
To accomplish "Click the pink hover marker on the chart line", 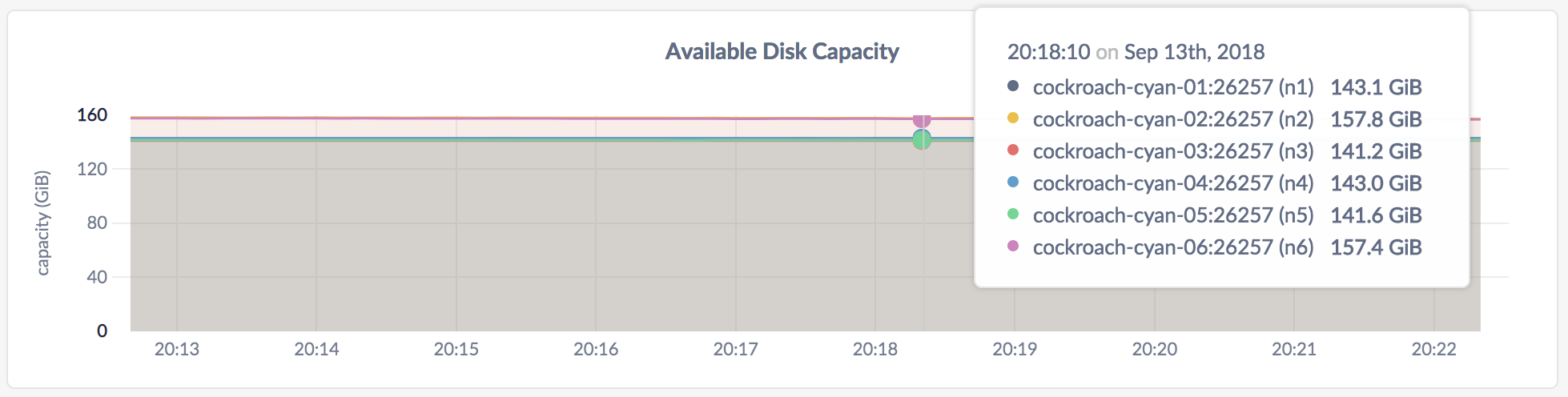I will pyautogui.click(x=922, y=120).
